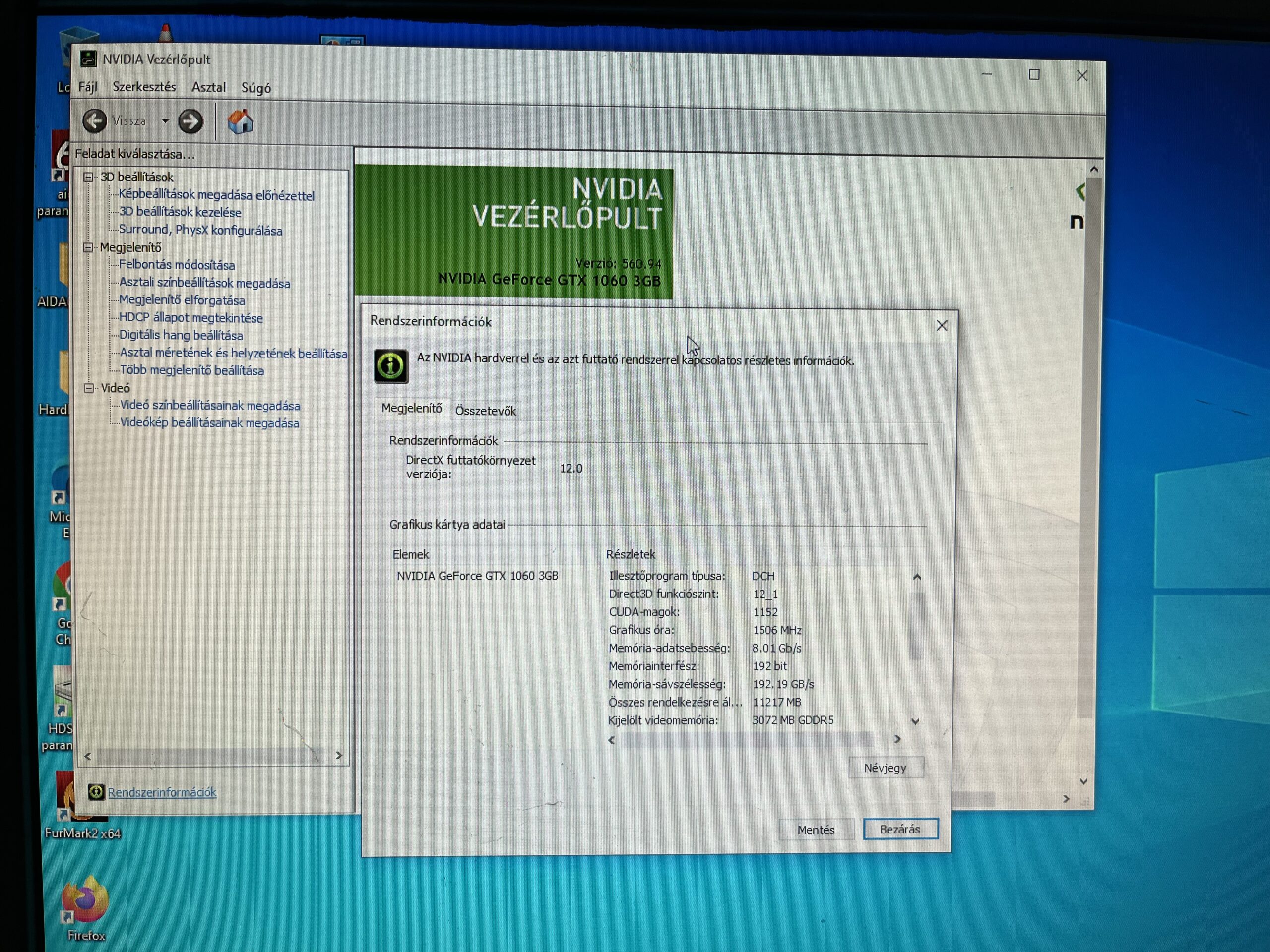
Task: Open Asztal méretének és helyzetének beállítása
Action: pyautogui.click(x=233, y=353)
